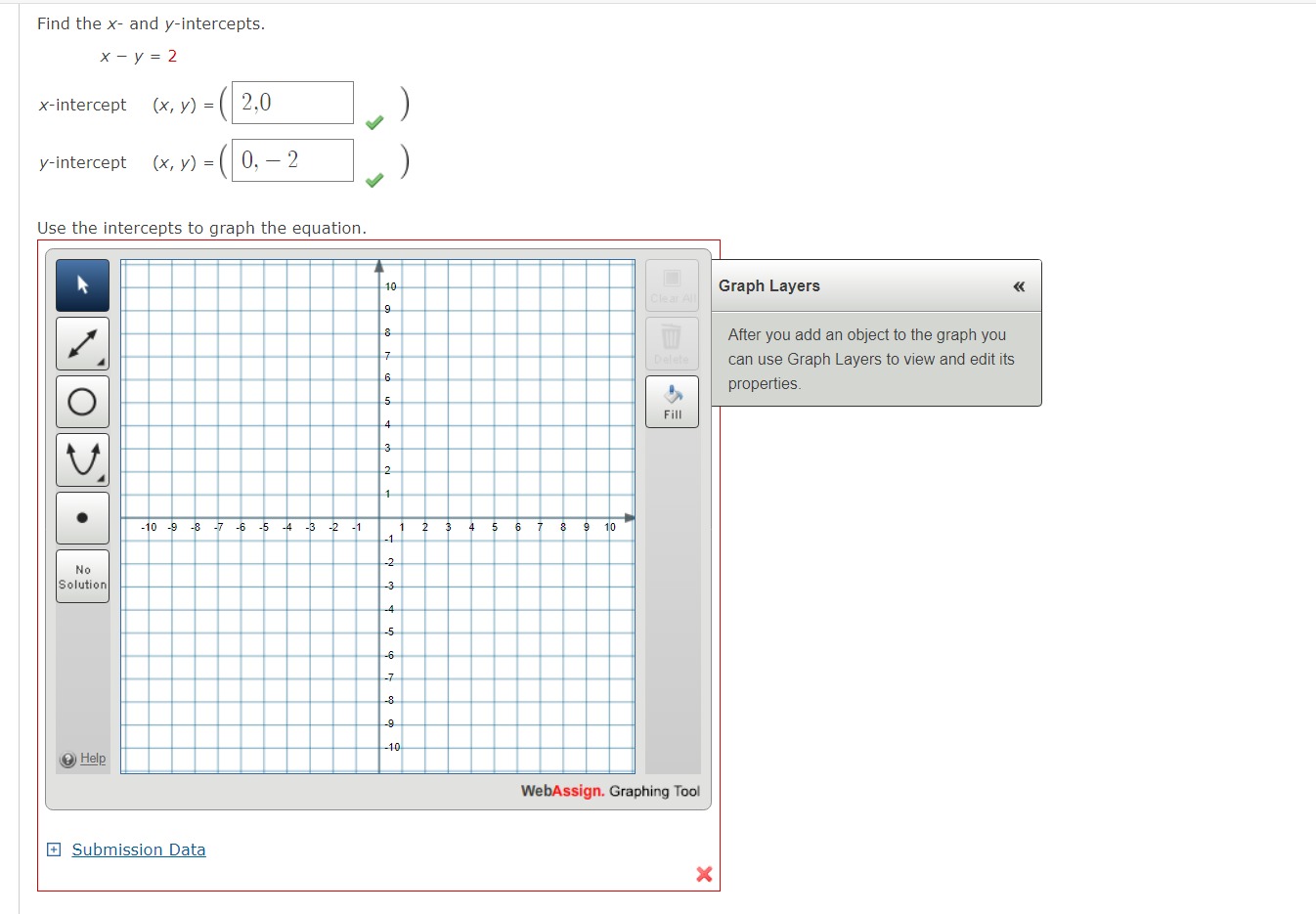
Task: Open the Help link
Action: click(x=92, y=759)
